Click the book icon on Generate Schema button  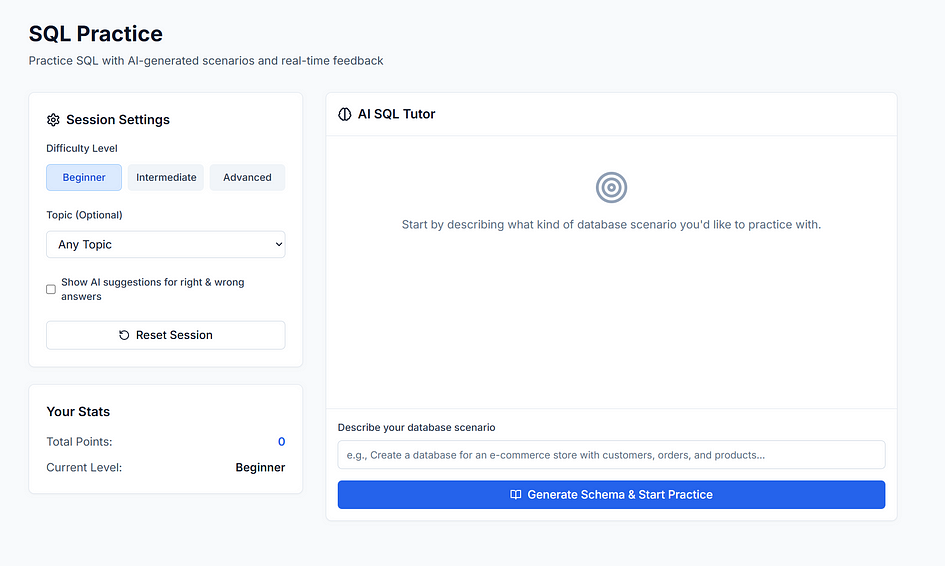click(x=516, y=495)
